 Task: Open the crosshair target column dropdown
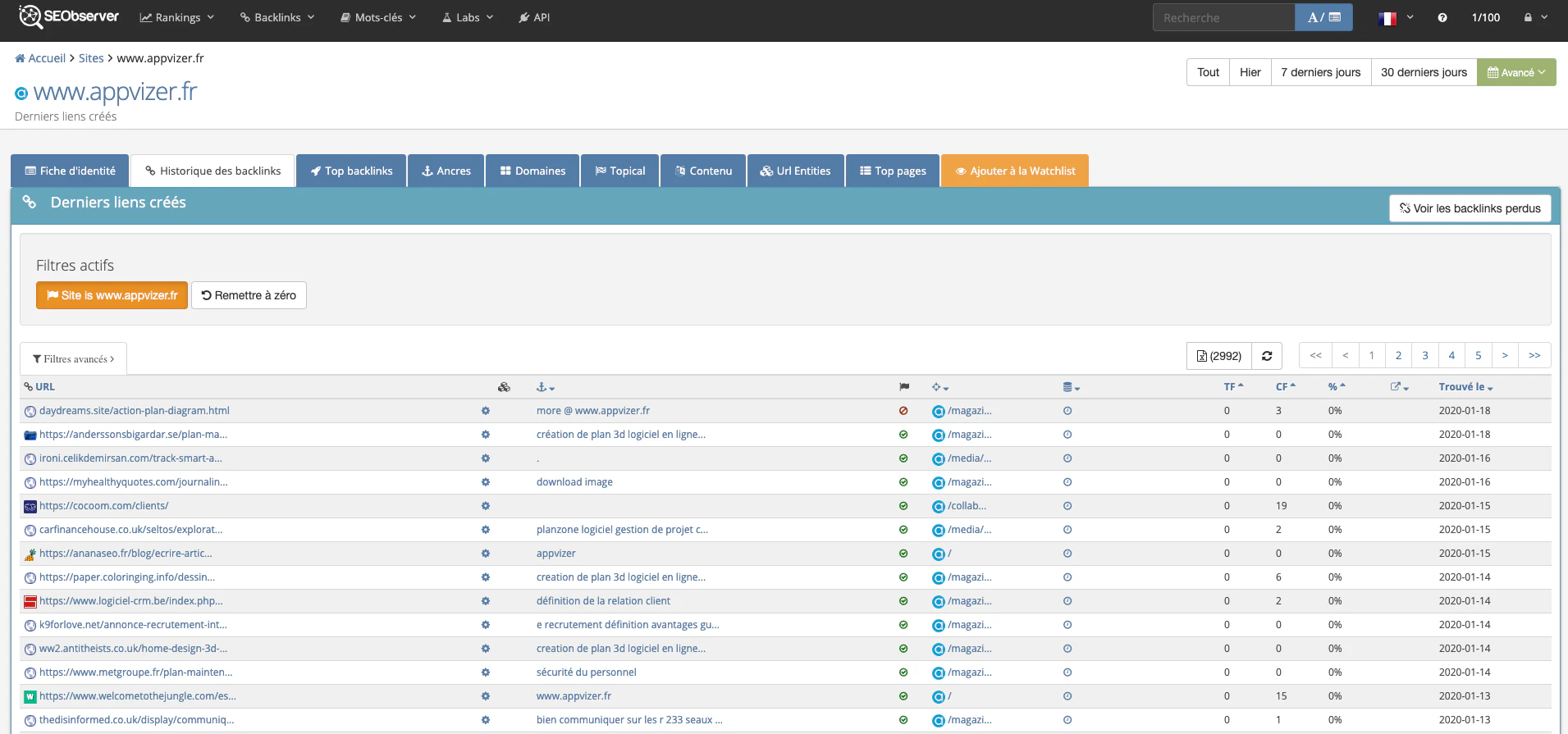coord(940,387)
